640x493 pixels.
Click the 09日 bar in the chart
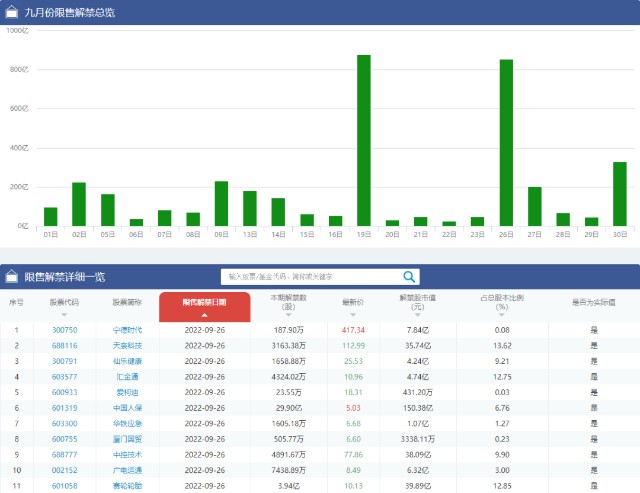(221, 204)
